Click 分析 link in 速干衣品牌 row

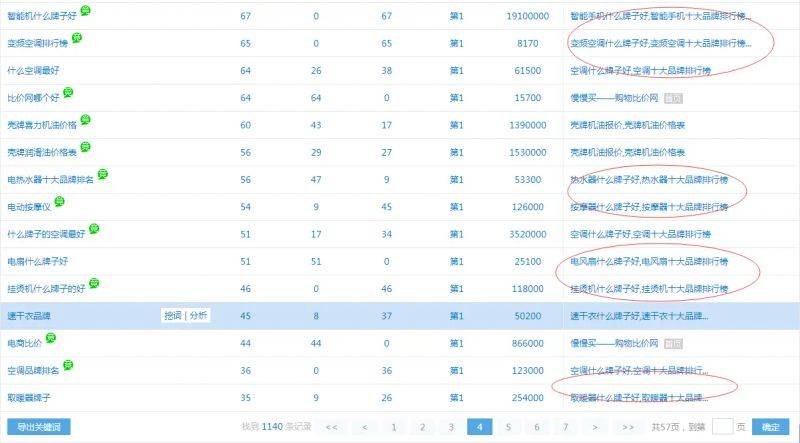198,315
